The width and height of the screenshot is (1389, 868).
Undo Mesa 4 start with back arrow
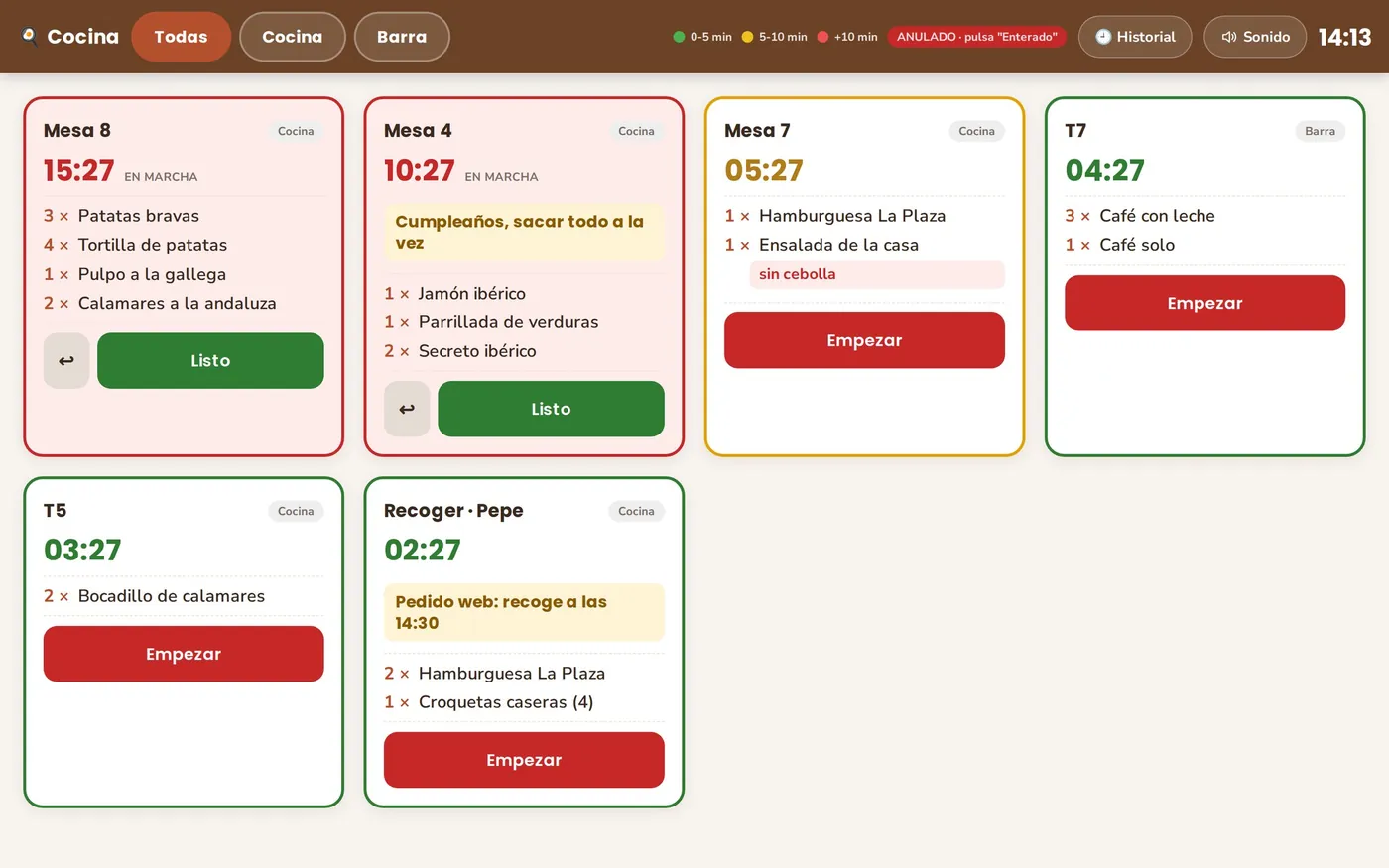(x=407, y=409)
